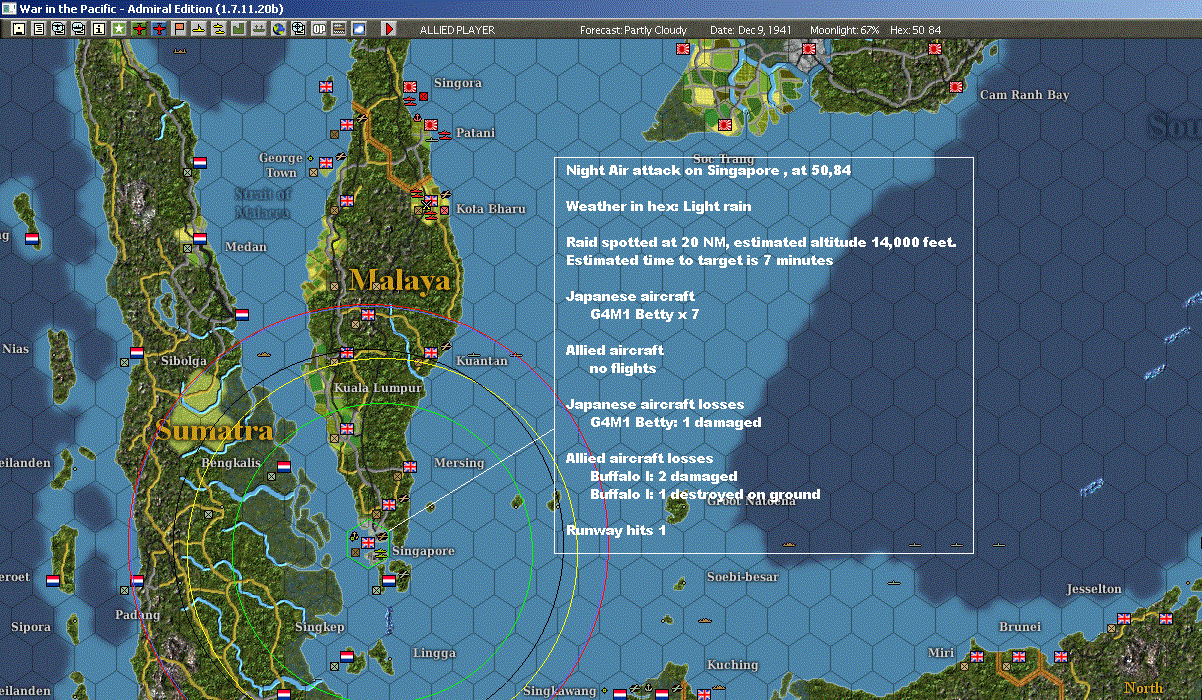Click the 'Runway hits 1' report line
The width and height of the screenshot is (1202, 700).
coord(616,530)
